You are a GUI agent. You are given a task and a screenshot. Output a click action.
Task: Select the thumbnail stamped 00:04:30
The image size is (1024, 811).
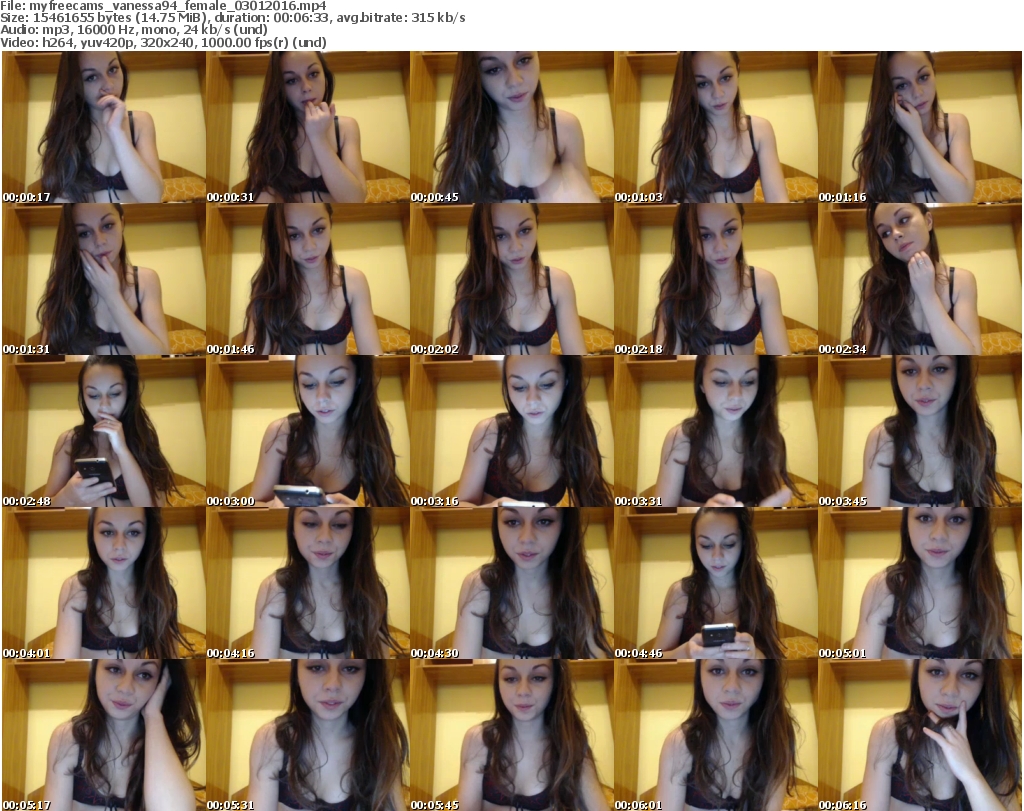(512, 584)
